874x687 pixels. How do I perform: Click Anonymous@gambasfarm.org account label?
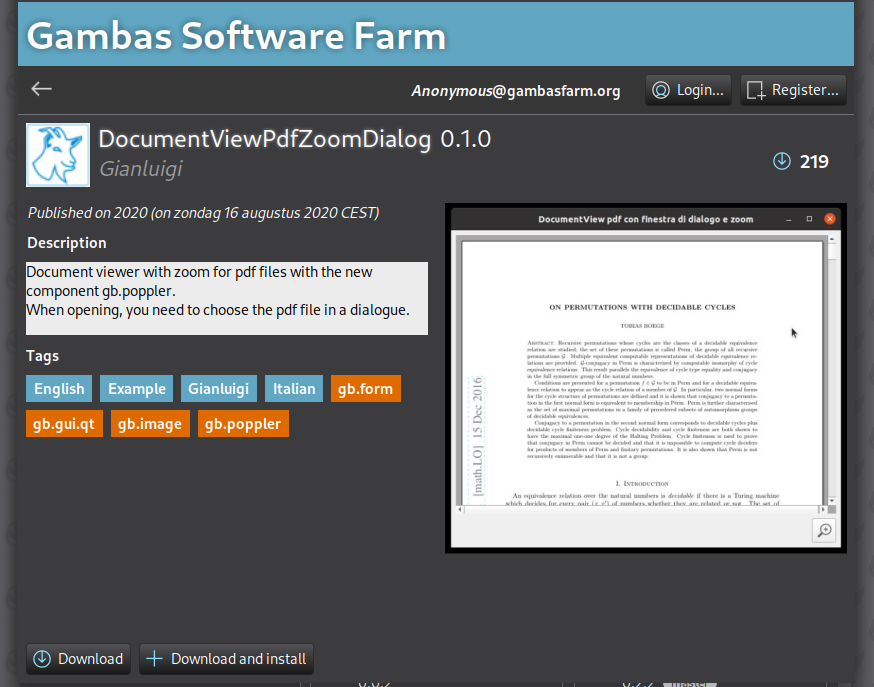point(515,91)
